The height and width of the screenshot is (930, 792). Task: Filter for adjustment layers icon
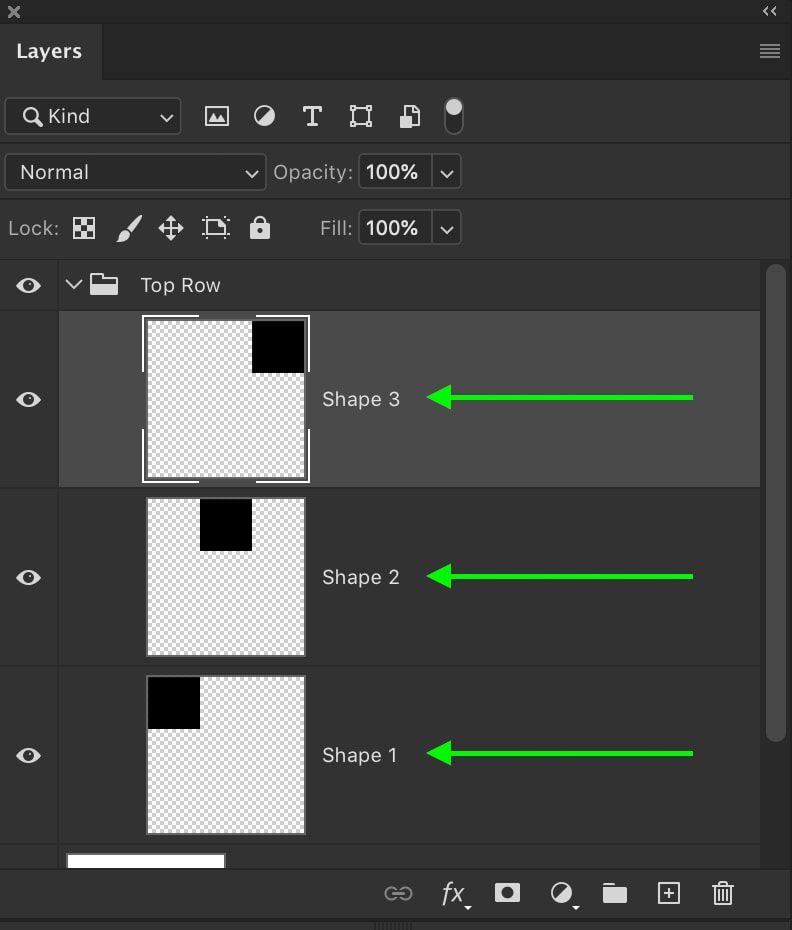pyautogui.click(x=264, y=116)
